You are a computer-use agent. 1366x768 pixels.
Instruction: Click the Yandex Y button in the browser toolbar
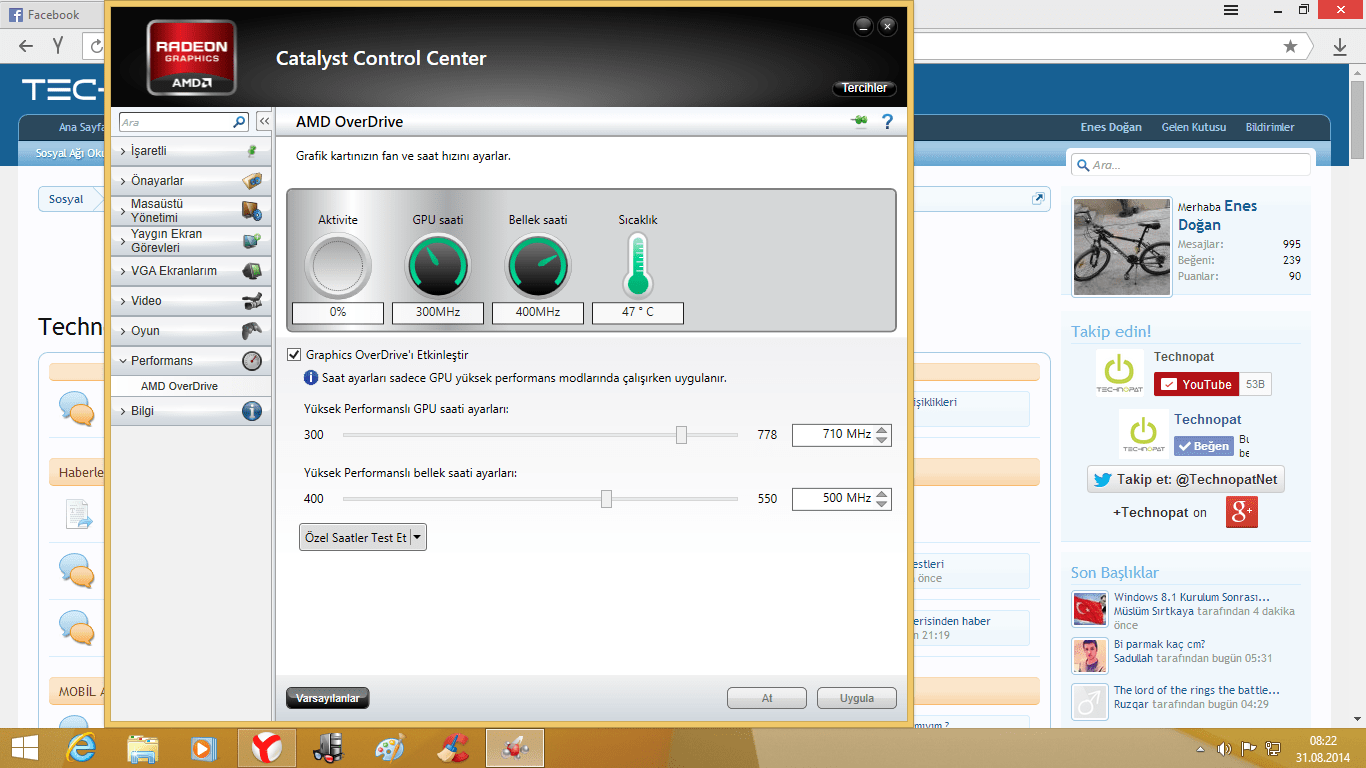tap(58, 46)
